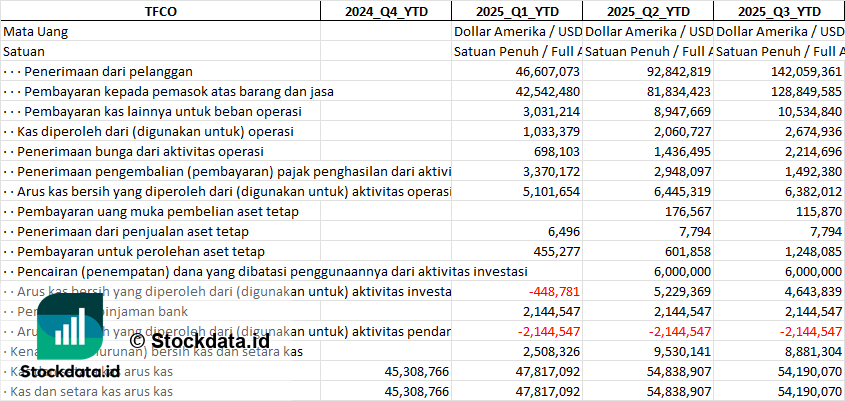Click 7,794 in the 2025_Q3_YTD column
The height and width of the screenshot is (401, 845).
tap(827, 232)
